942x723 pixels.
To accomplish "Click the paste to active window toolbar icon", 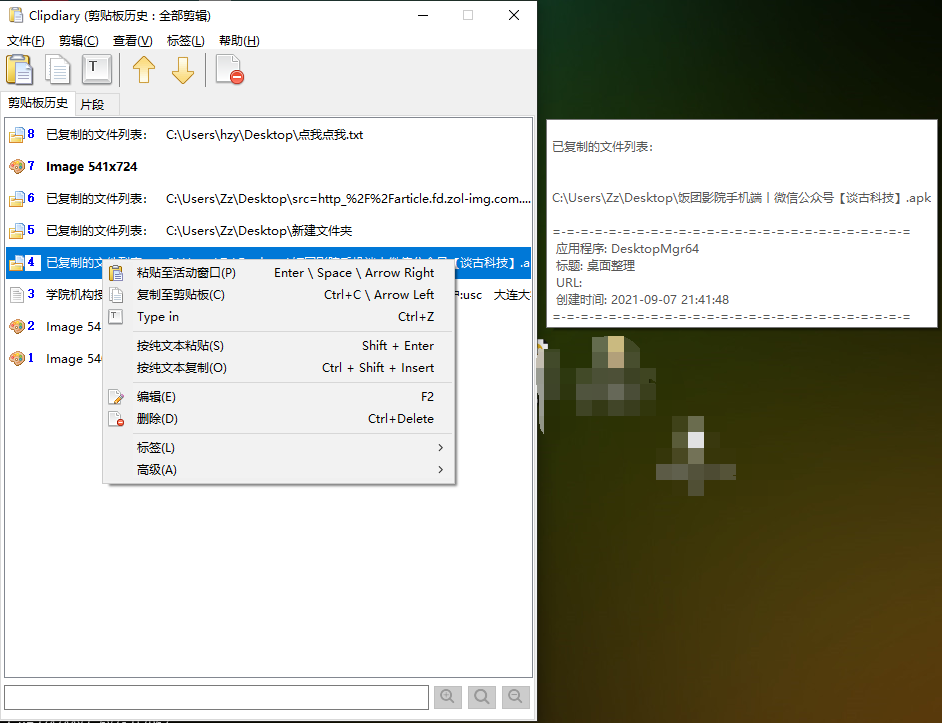I will pos(20,70).
